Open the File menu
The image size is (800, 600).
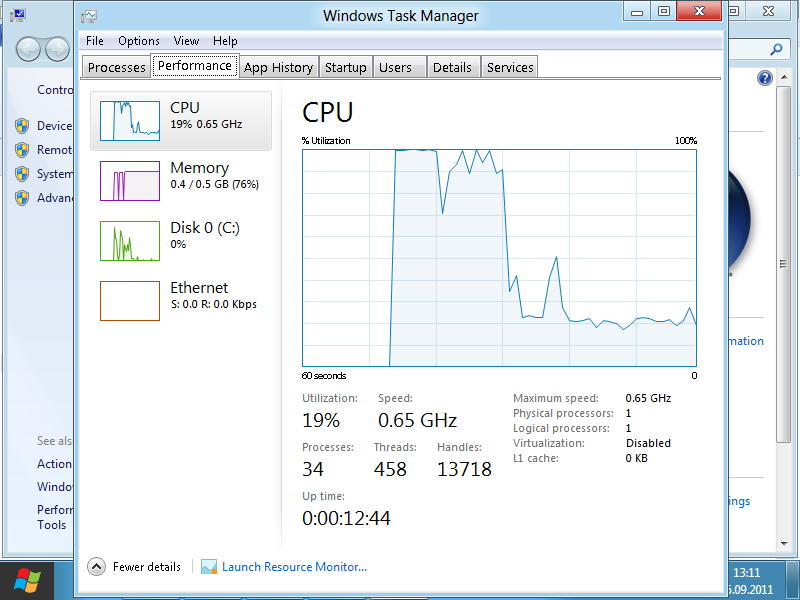tap(95, 41)
